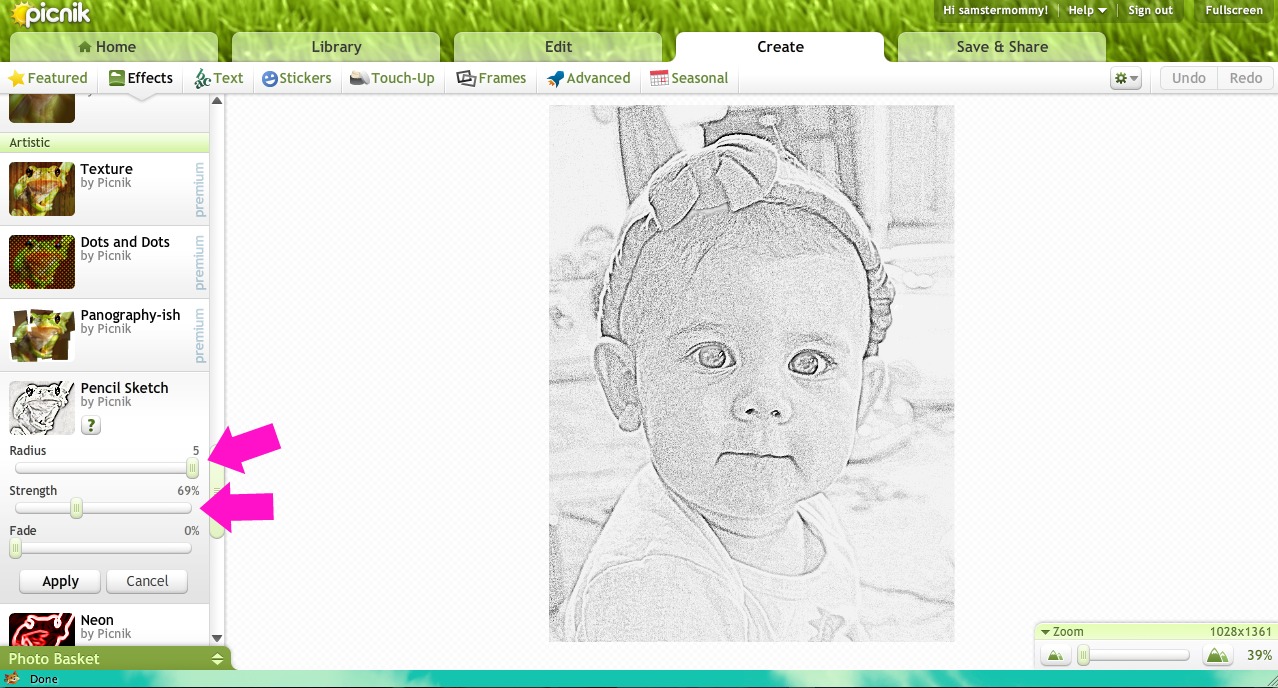Open the Touch-Up section
This screenshot has height=688, width=1278.
pyautogui.click(x=392, y=78)
